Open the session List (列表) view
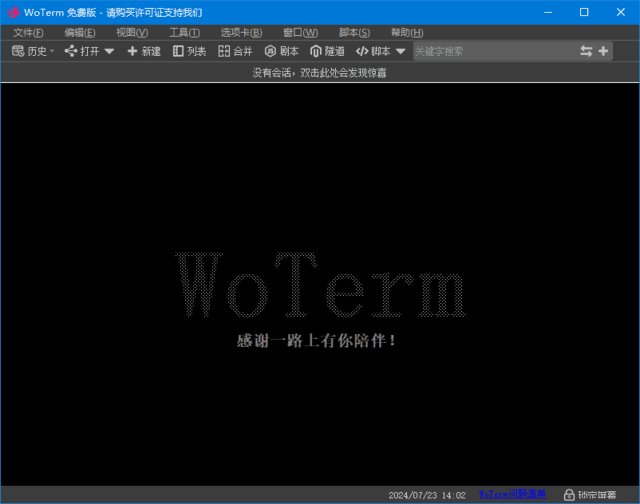The height and width of the screenshot is (504, 640). [x=177, y=51]
